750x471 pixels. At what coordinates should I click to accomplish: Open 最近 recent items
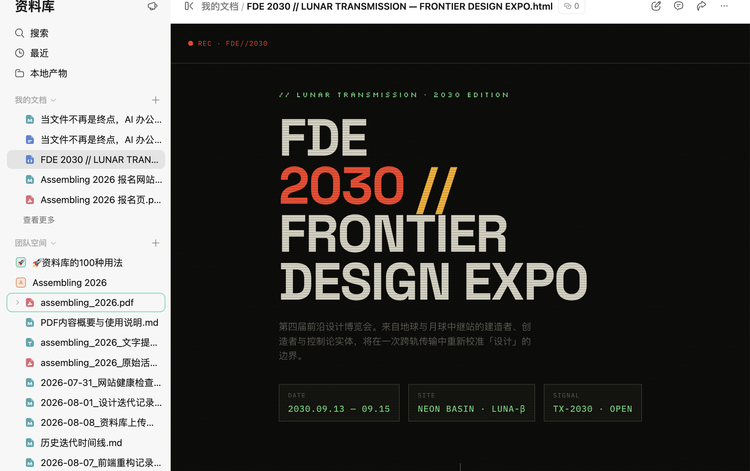[x=39, y=53]
